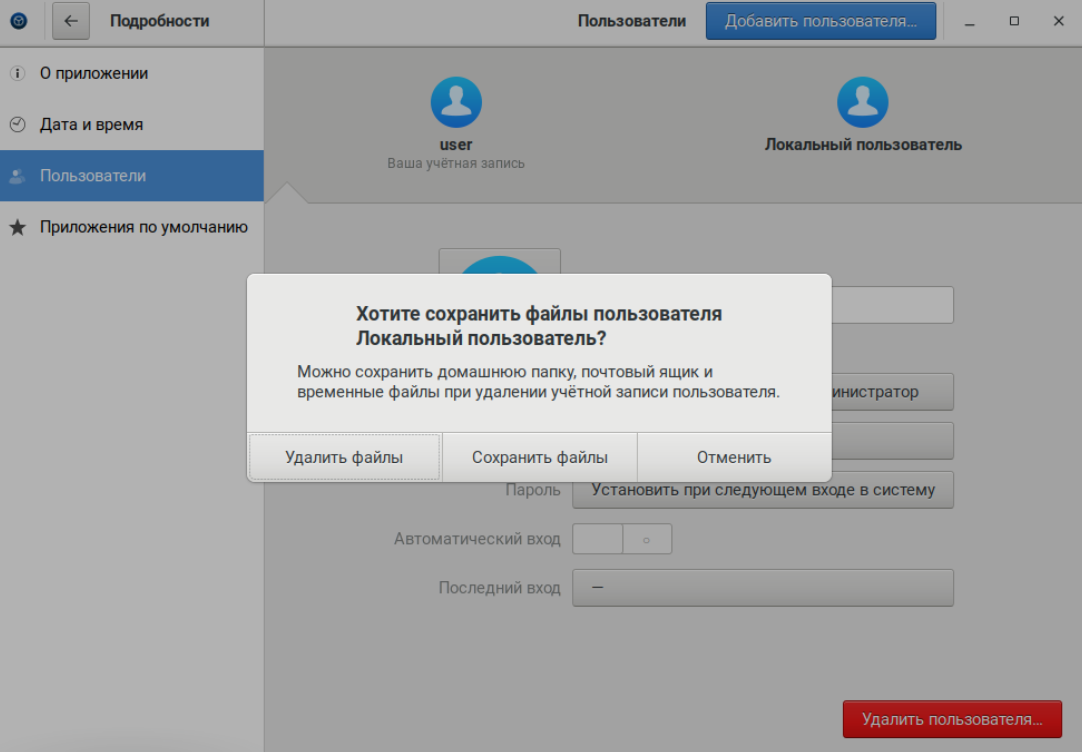Viewport: 1082px width, 752px height.
Task: Open the Дата и время section
Action: pyautogui.click(x=91, y=125)
